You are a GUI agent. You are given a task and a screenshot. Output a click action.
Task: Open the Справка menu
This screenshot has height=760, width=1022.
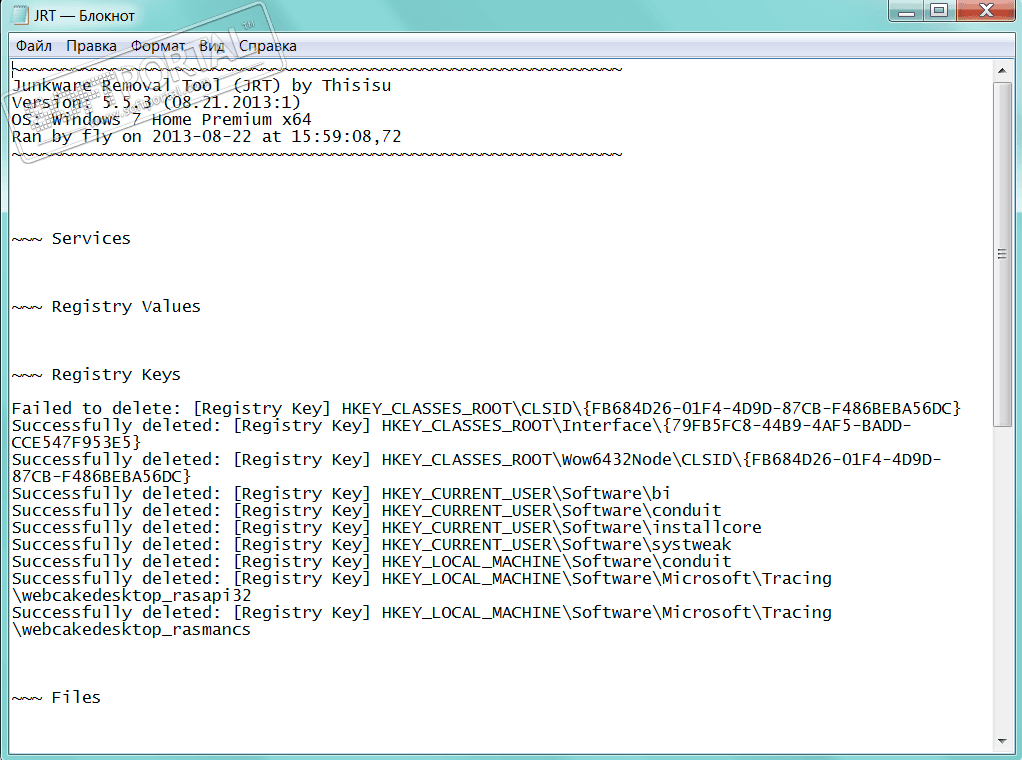point(268,46)
